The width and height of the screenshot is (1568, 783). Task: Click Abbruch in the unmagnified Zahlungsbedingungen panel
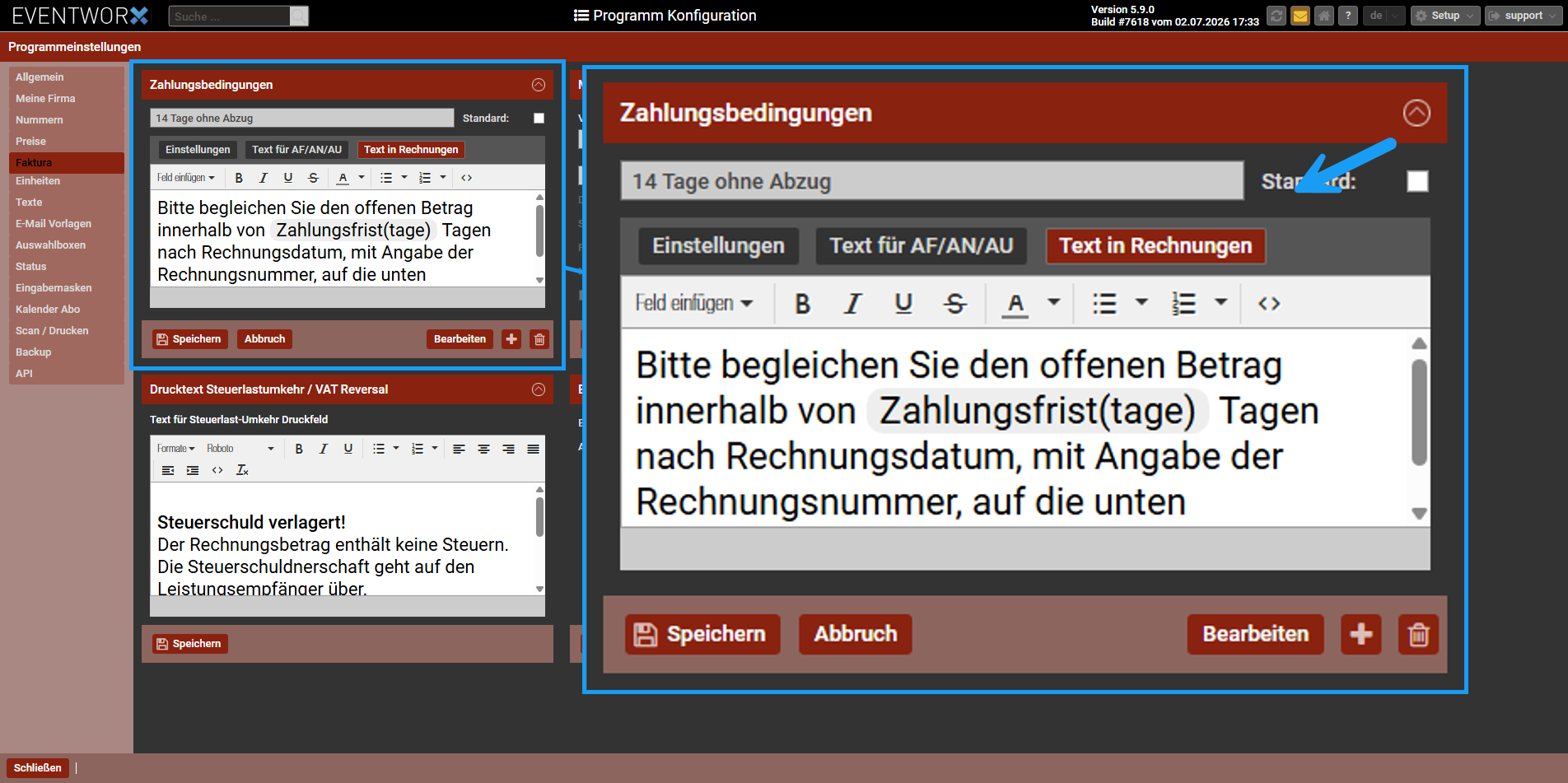click(x=264, y=339)
